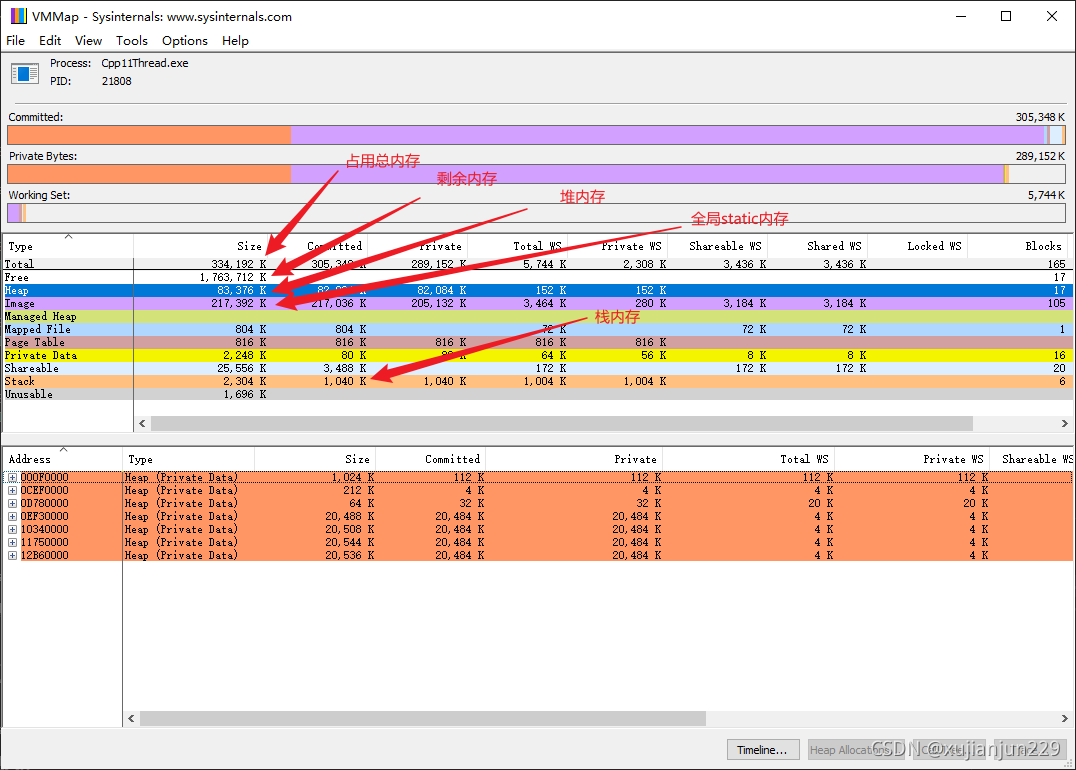Sort details list by Address column
This screenshot has height=770, width=1076.
tap(62, 459)
